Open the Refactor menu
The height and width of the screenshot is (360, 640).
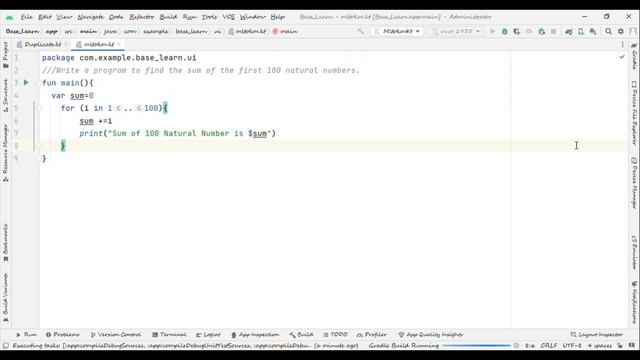click(x=142, y=17)
